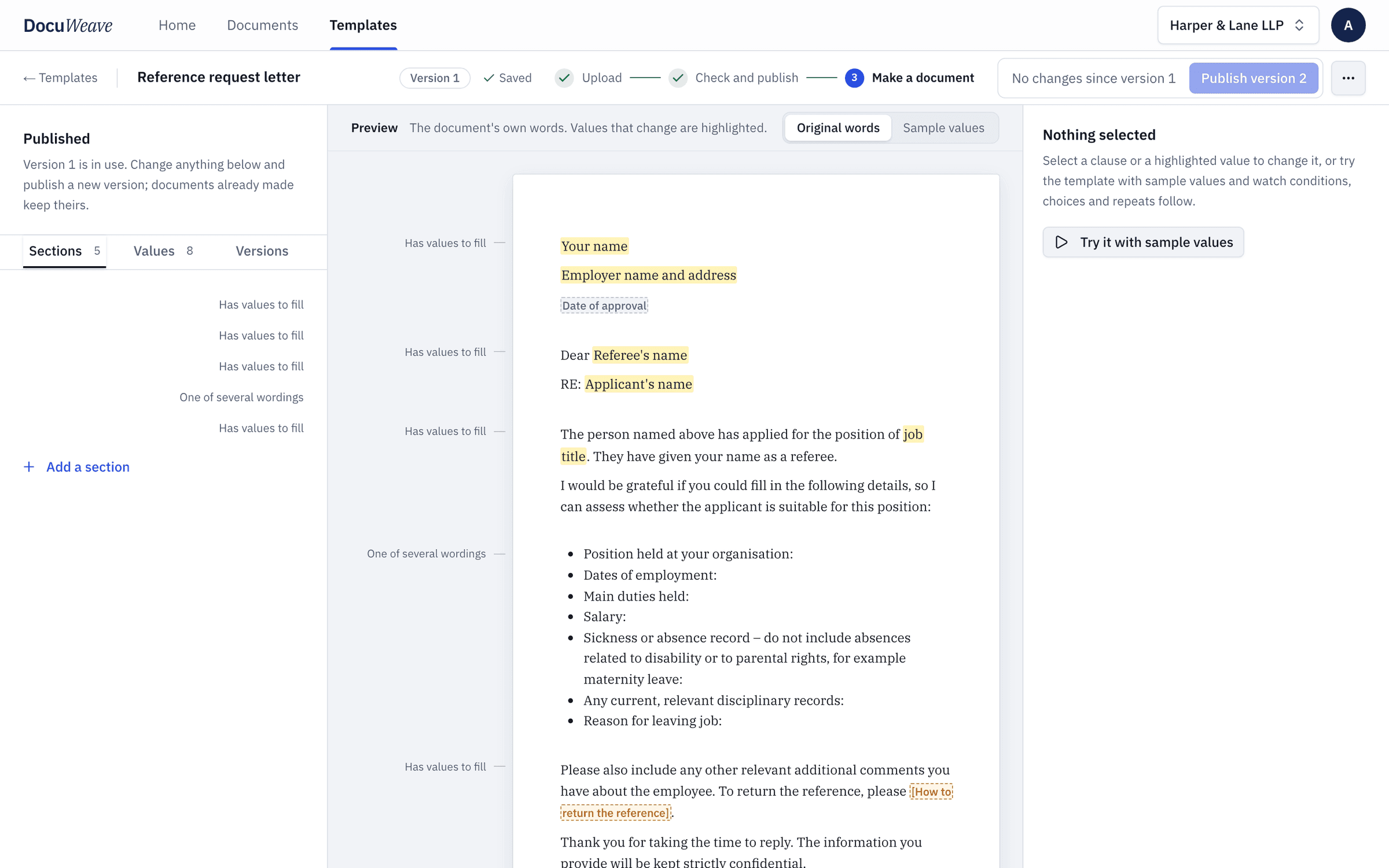
Task: Select the Employer name and address value
Action: (x=648, y=275)
